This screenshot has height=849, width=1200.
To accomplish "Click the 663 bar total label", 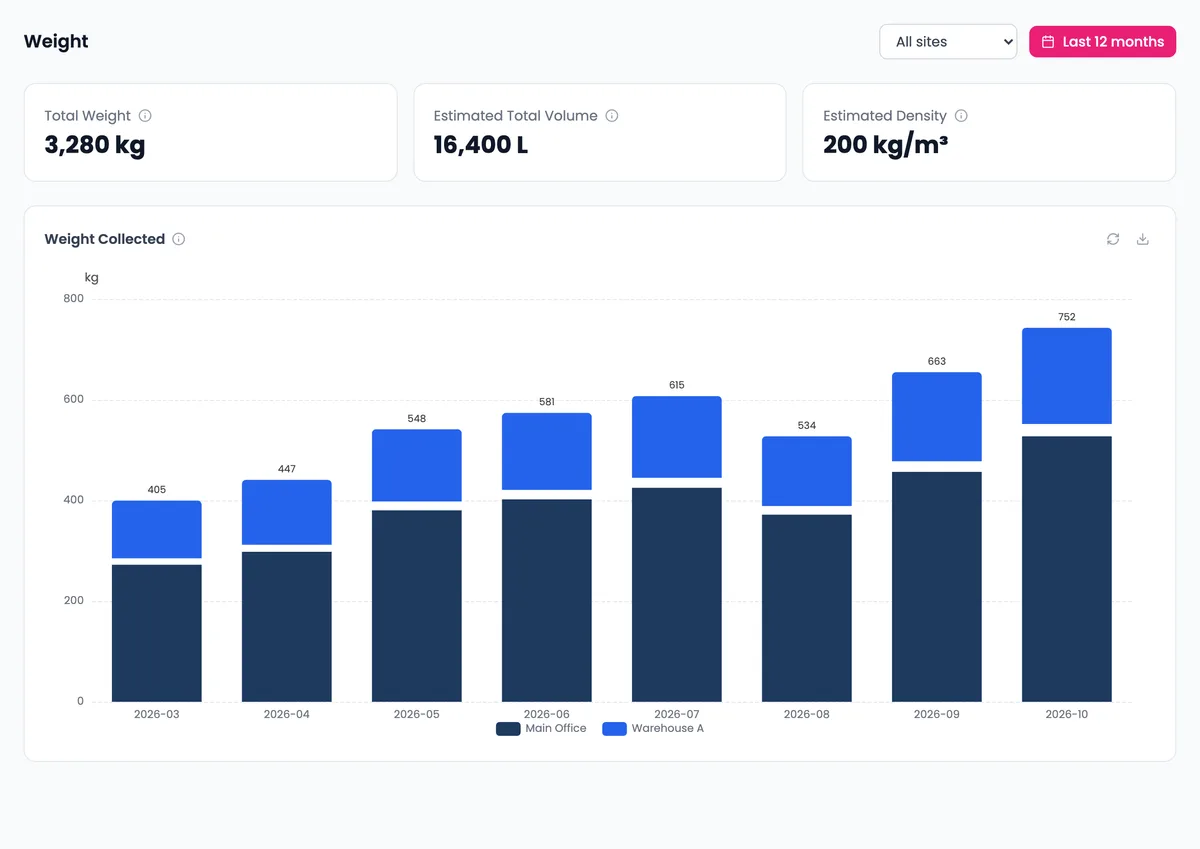I will click(x=937, y=361).
